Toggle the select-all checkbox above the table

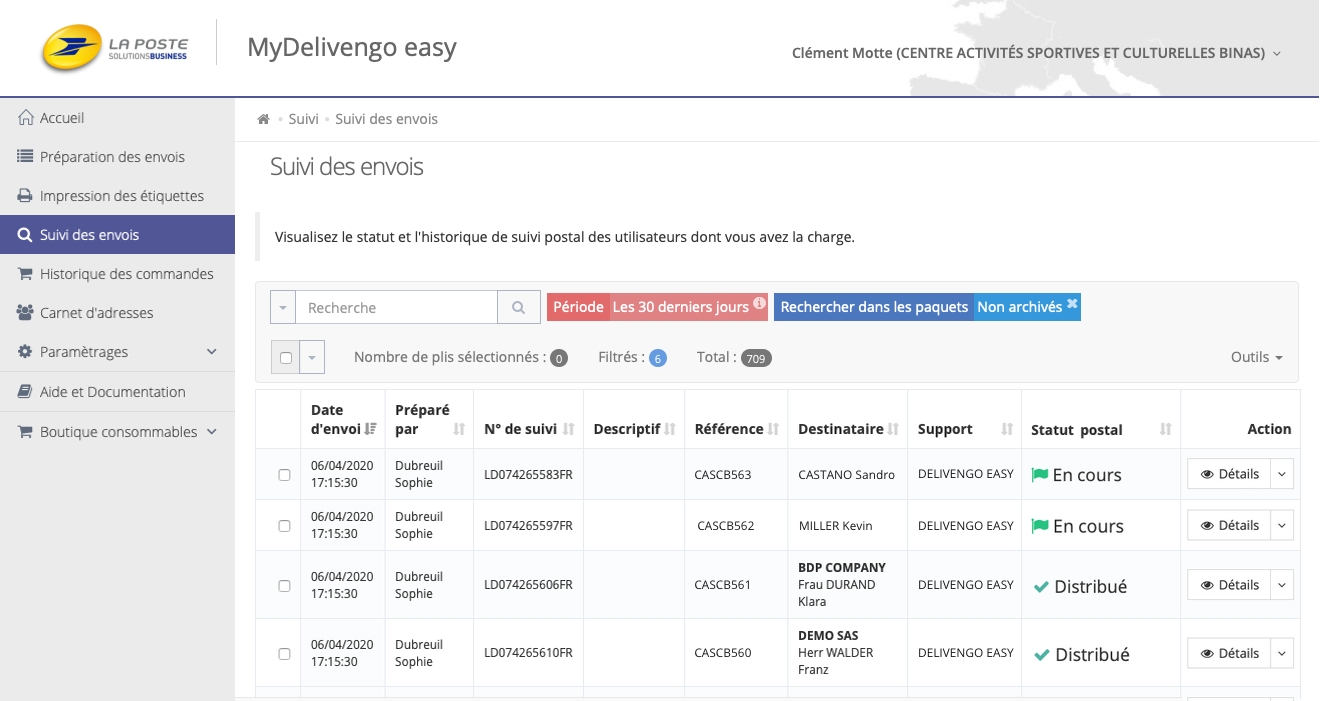(x=286, y=357)
